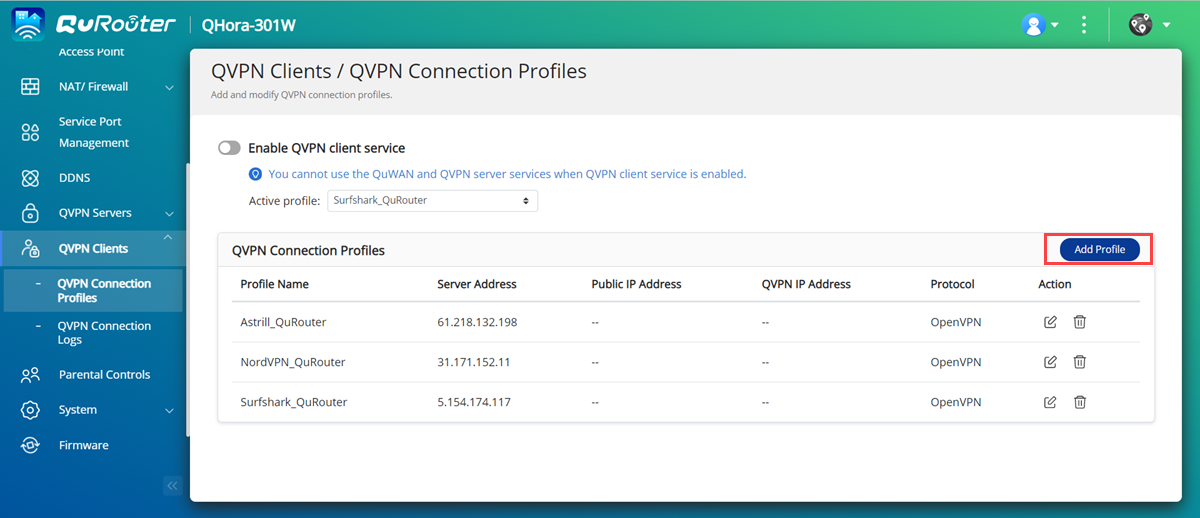This screenshot has width=1200, height=518.
Task: Click the Add Profile button
Action: tap(1099, 249)
